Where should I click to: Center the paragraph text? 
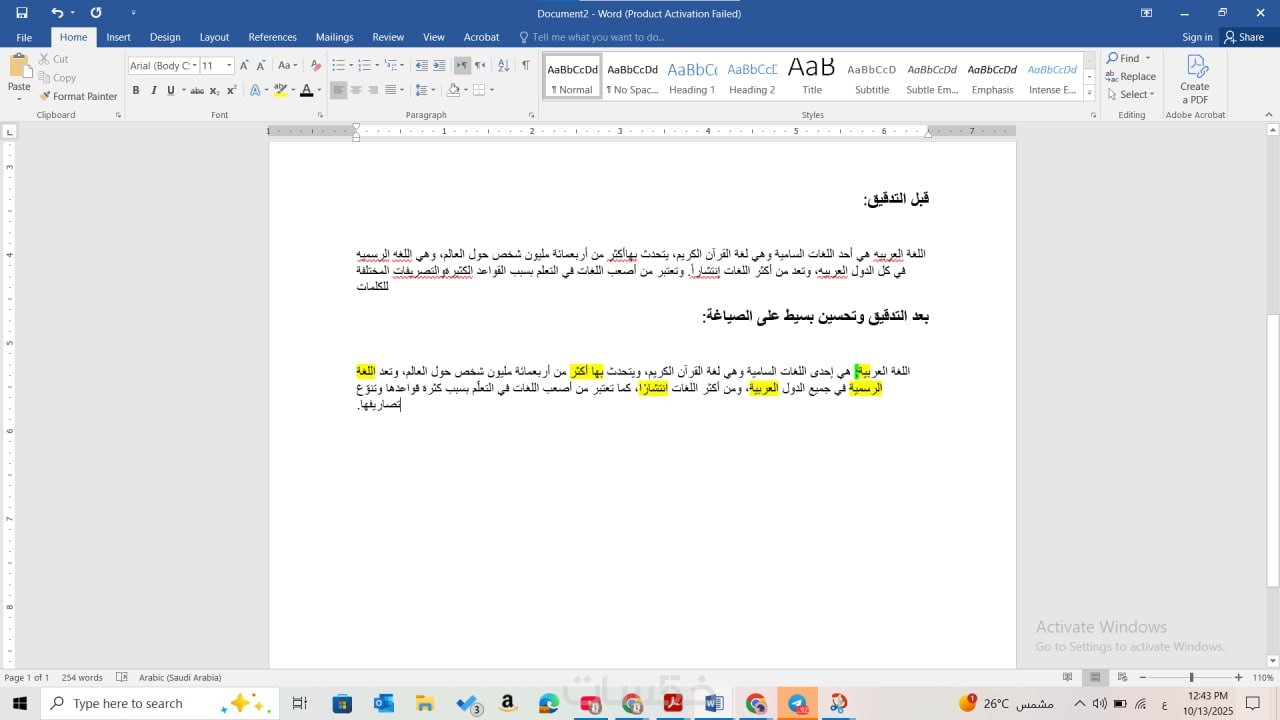(356, 90)
